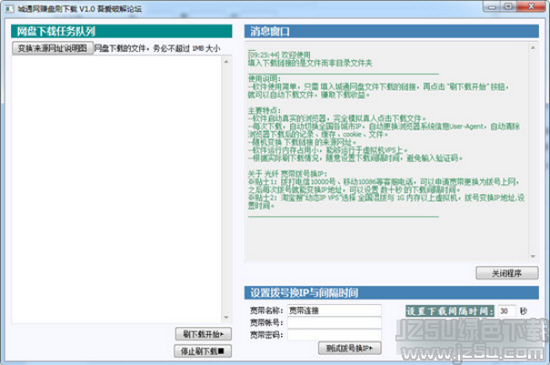Screen dimensions: 550x365
Task: Click the 主要特点: line in message window
Action: pos(264,111)
